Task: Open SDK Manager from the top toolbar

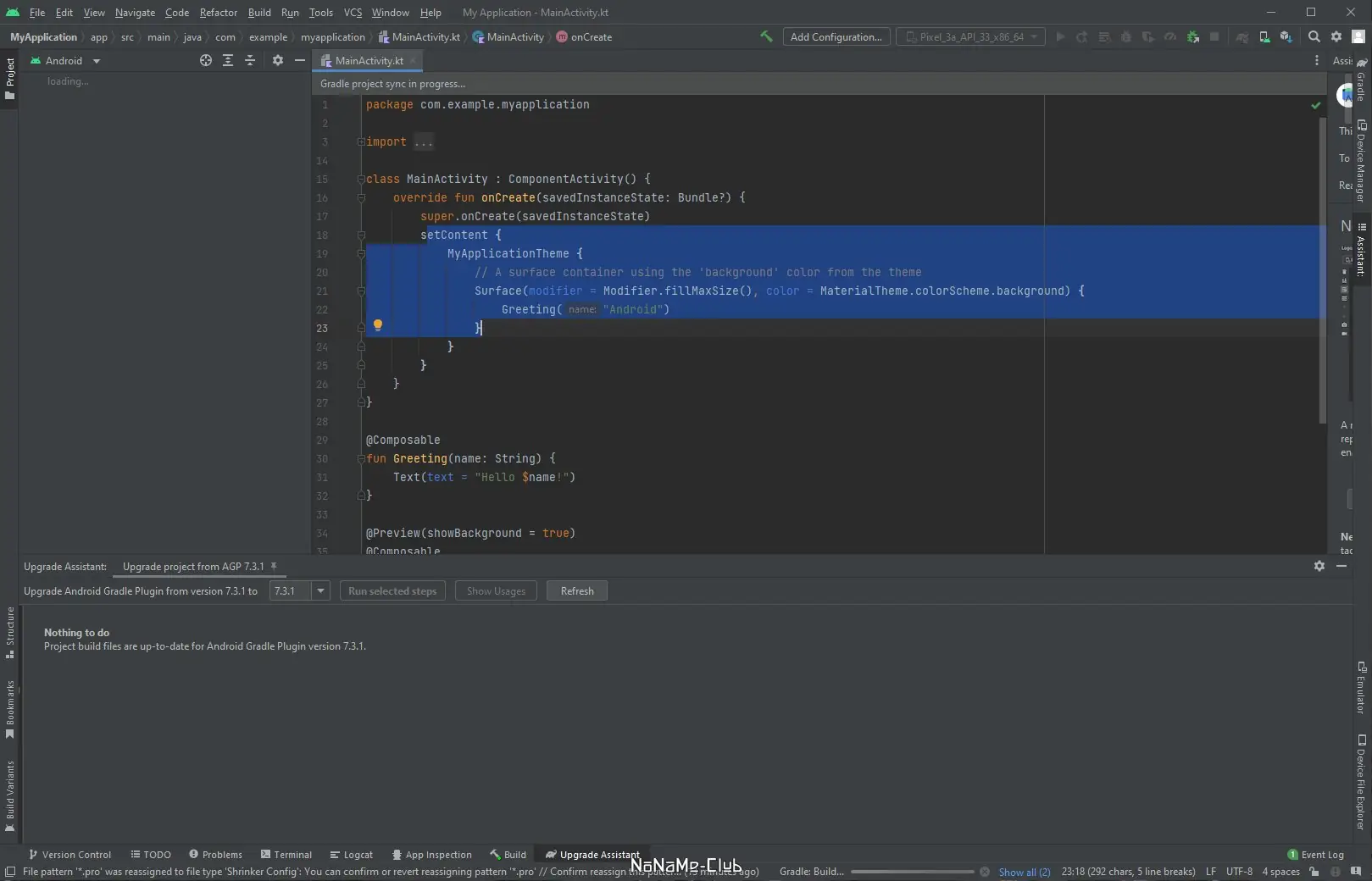Action: click(1286, 36)
